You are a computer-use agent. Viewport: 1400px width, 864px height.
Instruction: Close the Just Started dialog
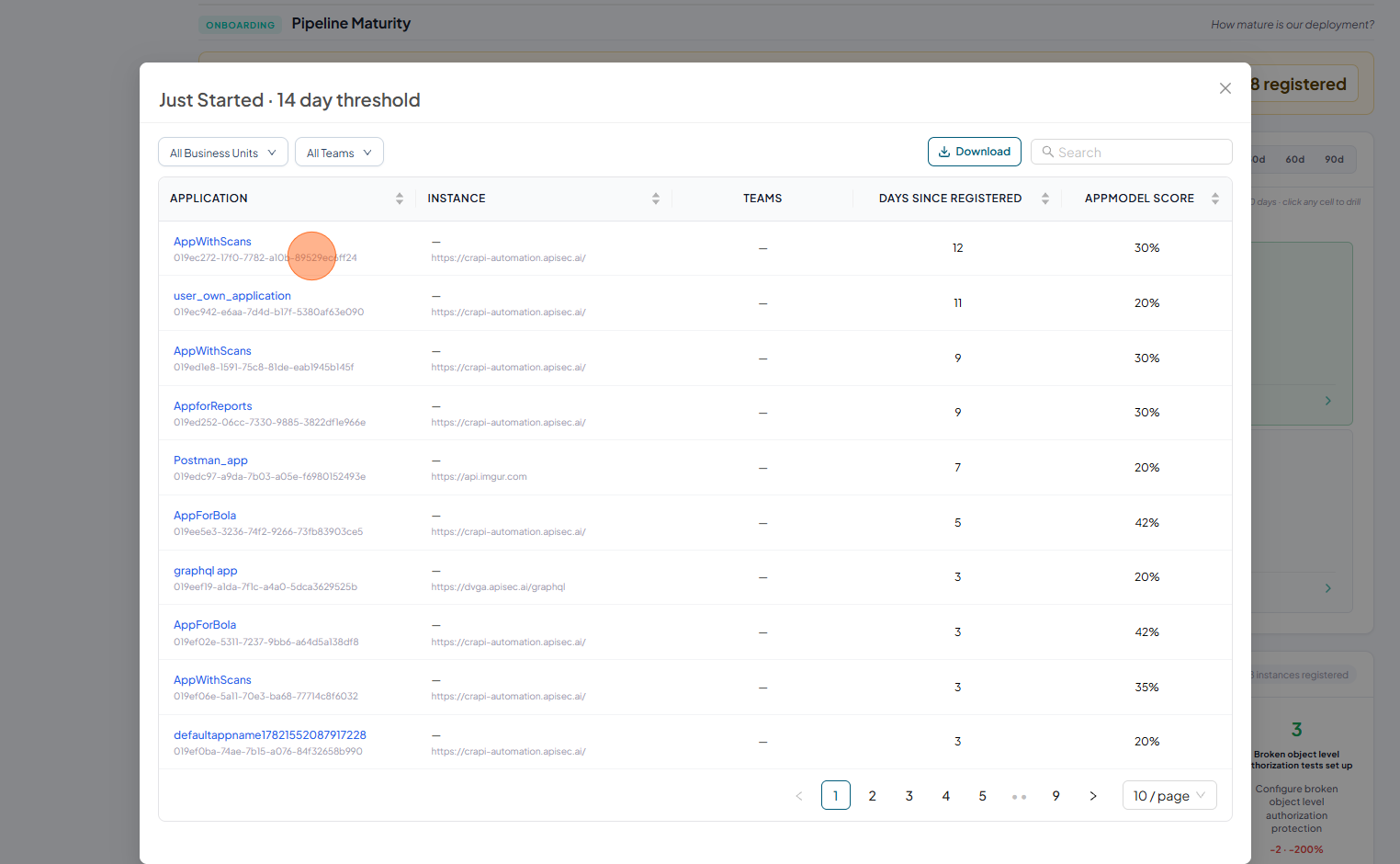(1225, 88)
